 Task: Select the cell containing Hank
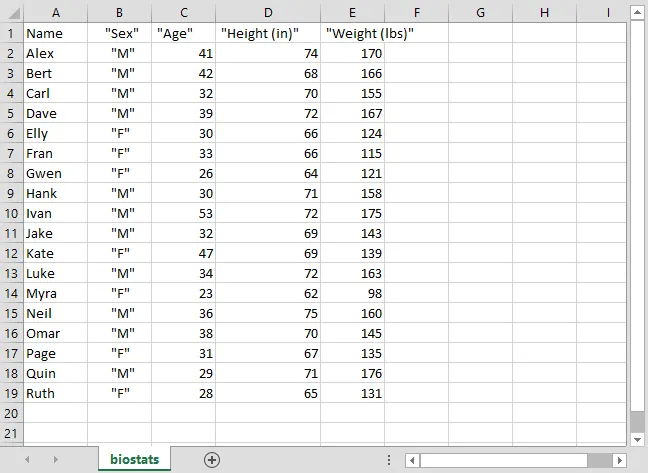pos(55,193)
